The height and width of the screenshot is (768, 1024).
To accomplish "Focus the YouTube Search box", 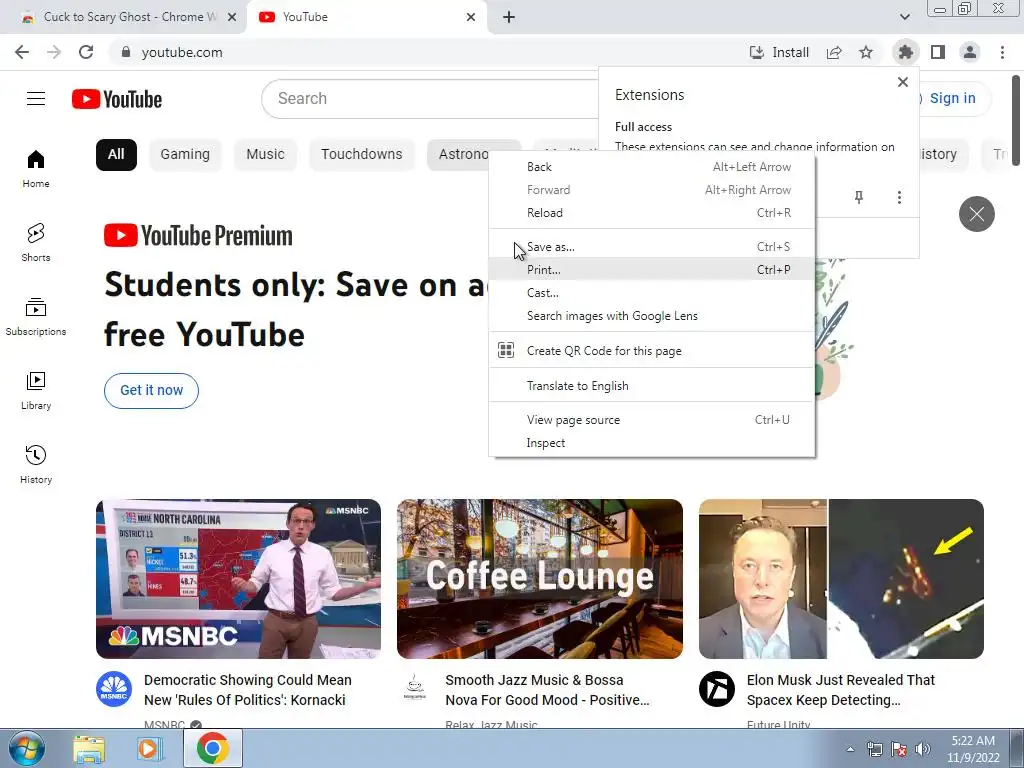I will [x=431, y=99].
